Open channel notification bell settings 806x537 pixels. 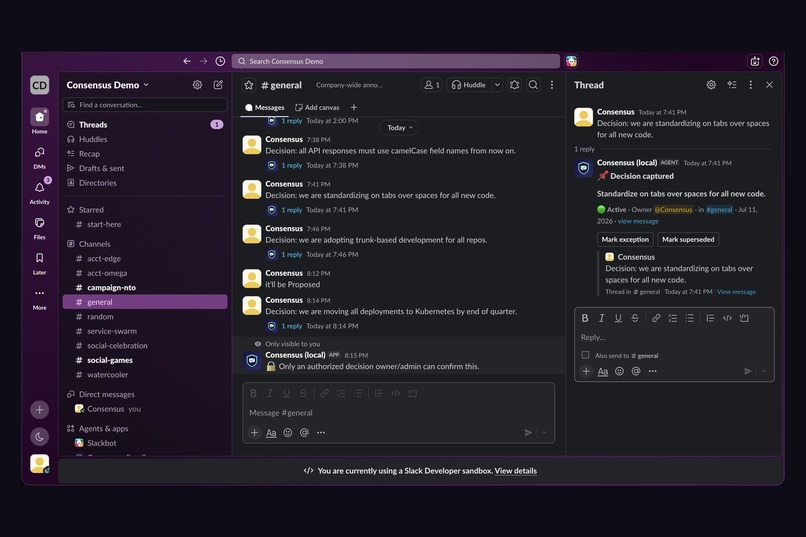(515, 85)
